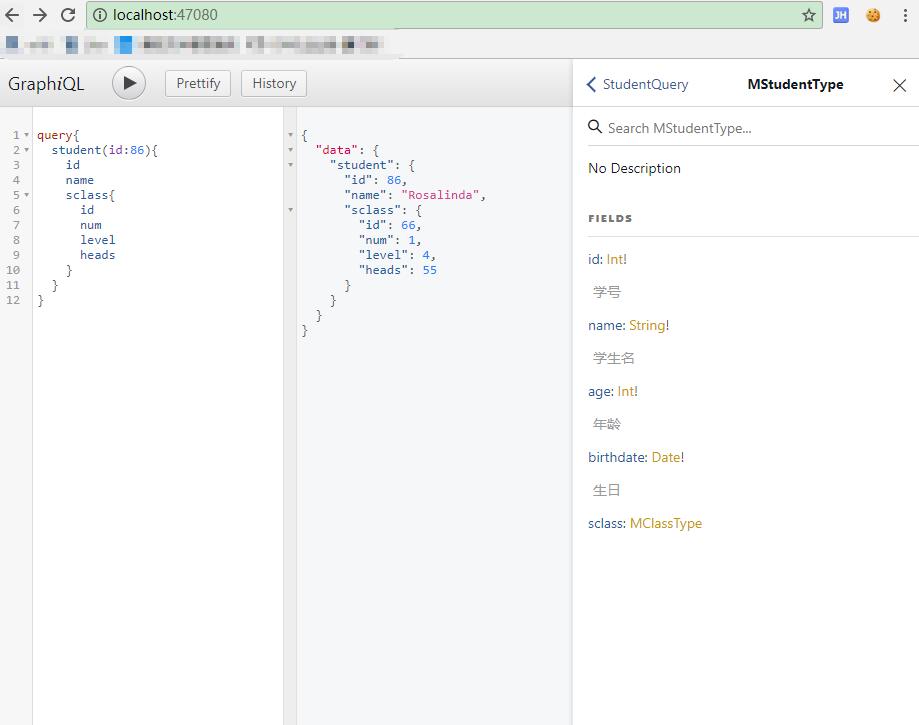919x725 pixels.
Task: Collapse the query block on line 1
Action: [27, 134]
